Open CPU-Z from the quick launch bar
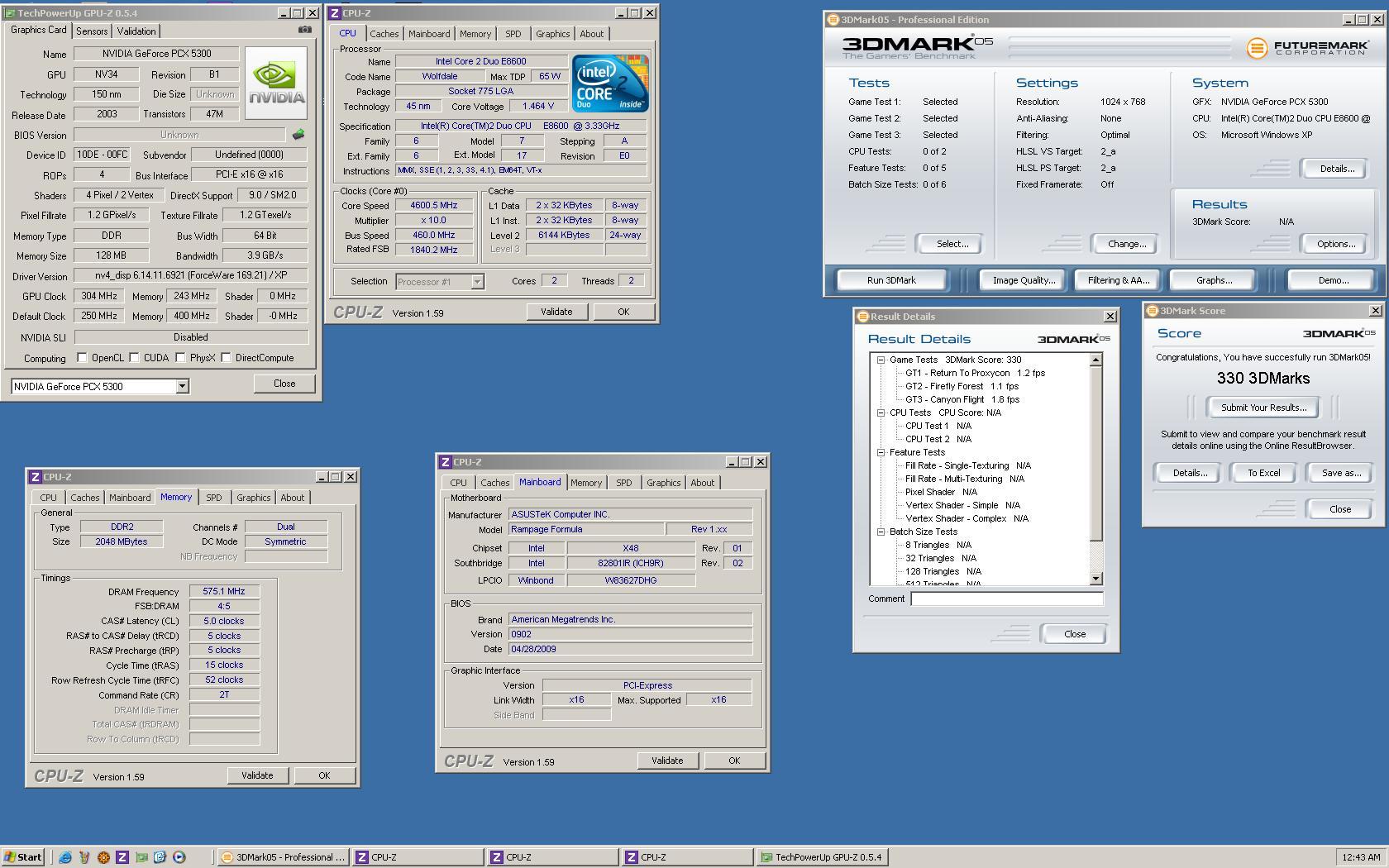This screenshot has width=1389, height=868. click(122, 857)
